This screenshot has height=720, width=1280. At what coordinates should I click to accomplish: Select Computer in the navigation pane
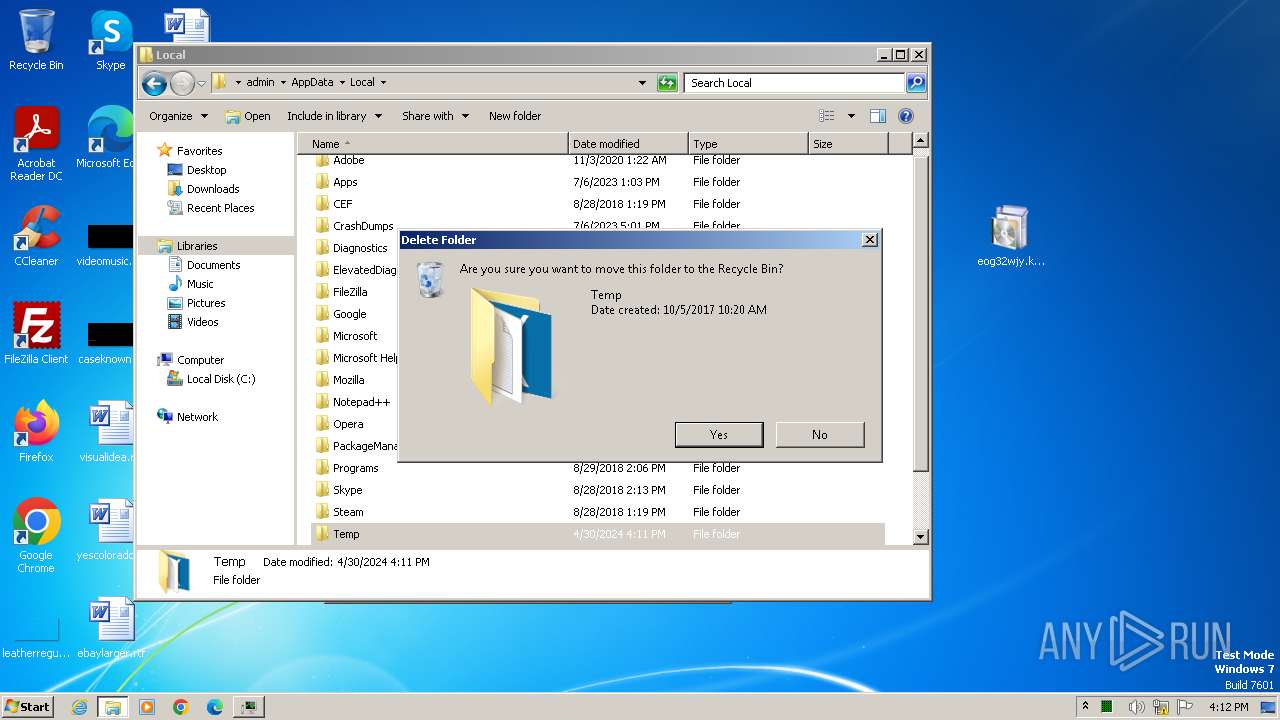coord(200,360)
